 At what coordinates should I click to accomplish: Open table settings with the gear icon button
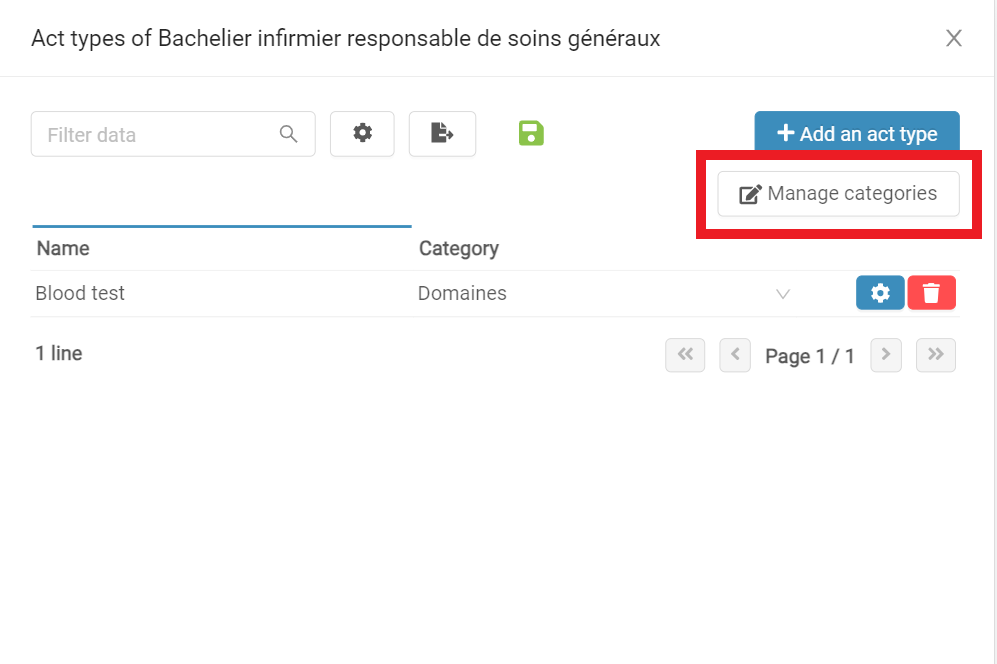click(362, 134)
